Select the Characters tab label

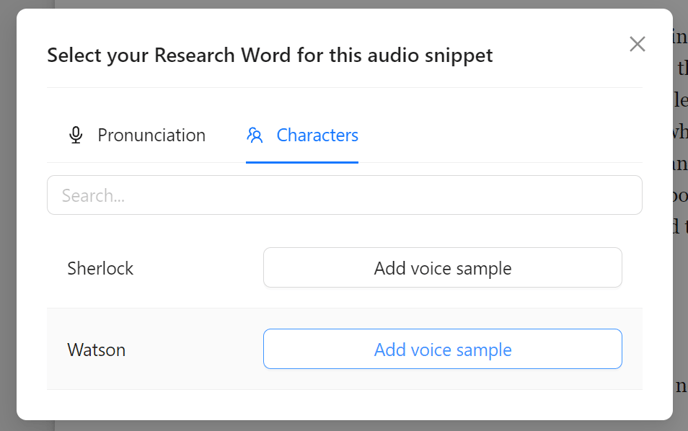(x=317, y=135)
